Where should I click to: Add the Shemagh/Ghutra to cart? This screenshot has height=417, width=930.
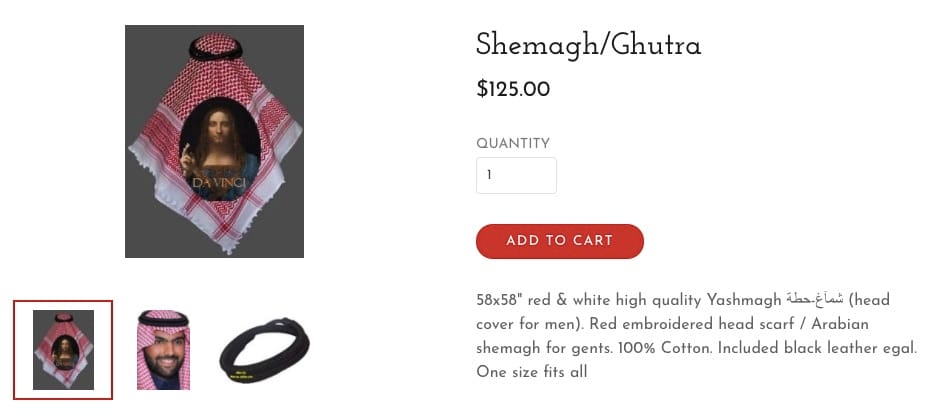pos(559,241)
